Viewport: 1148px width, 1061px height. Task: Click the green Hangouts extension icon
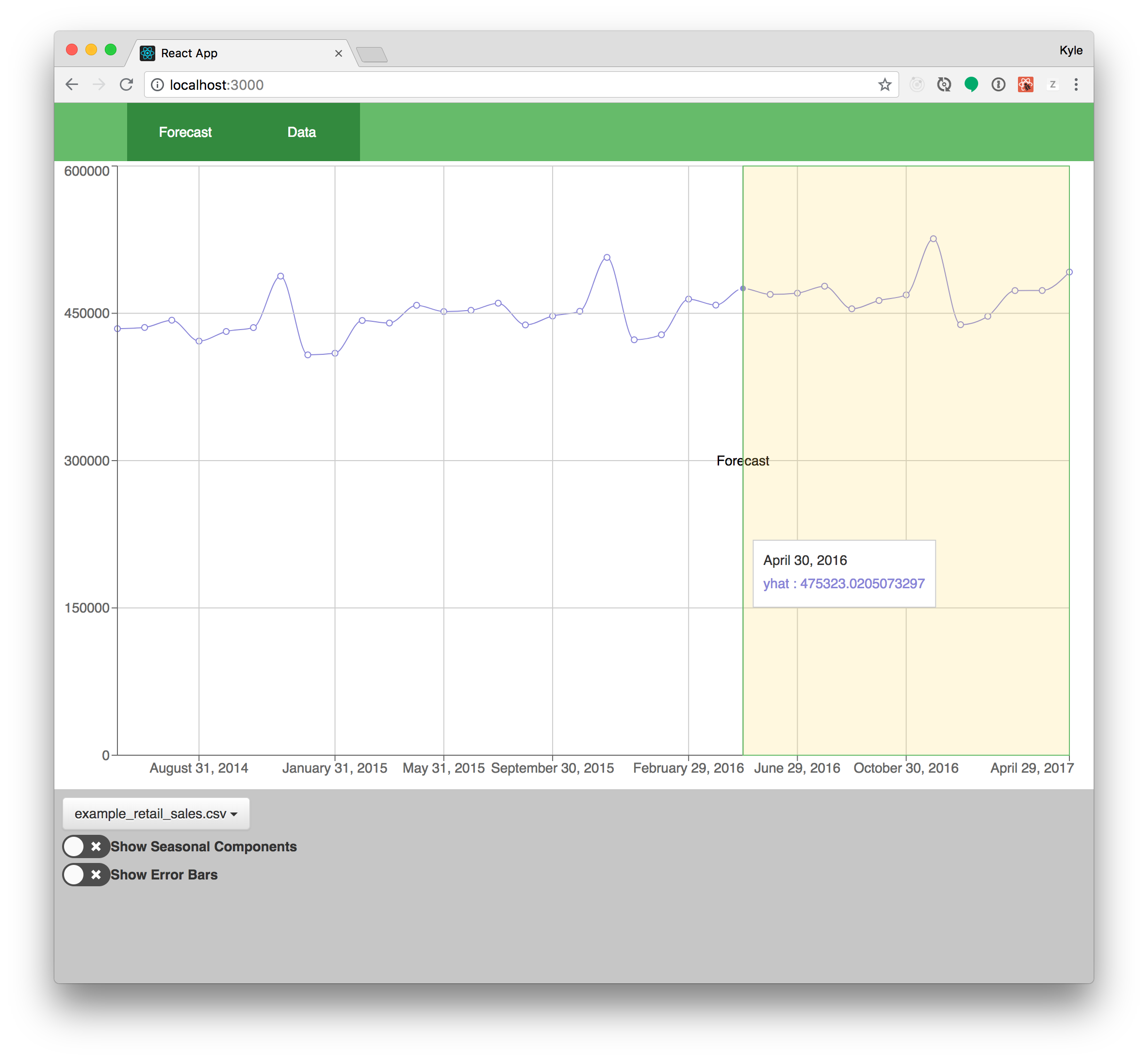click(971, 84)
